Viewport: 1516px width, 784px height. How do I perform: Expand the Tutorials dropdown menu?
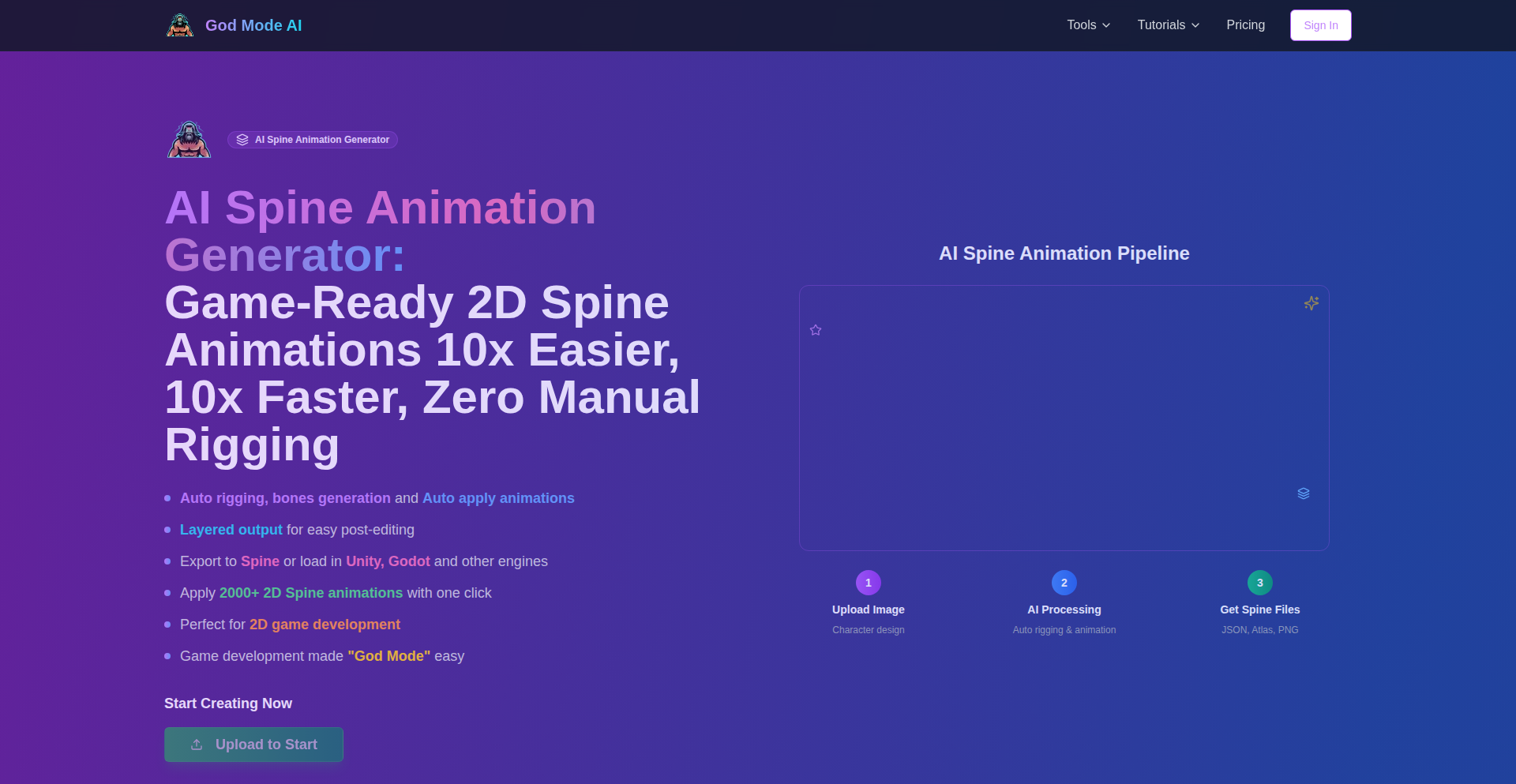[1168, 25]
